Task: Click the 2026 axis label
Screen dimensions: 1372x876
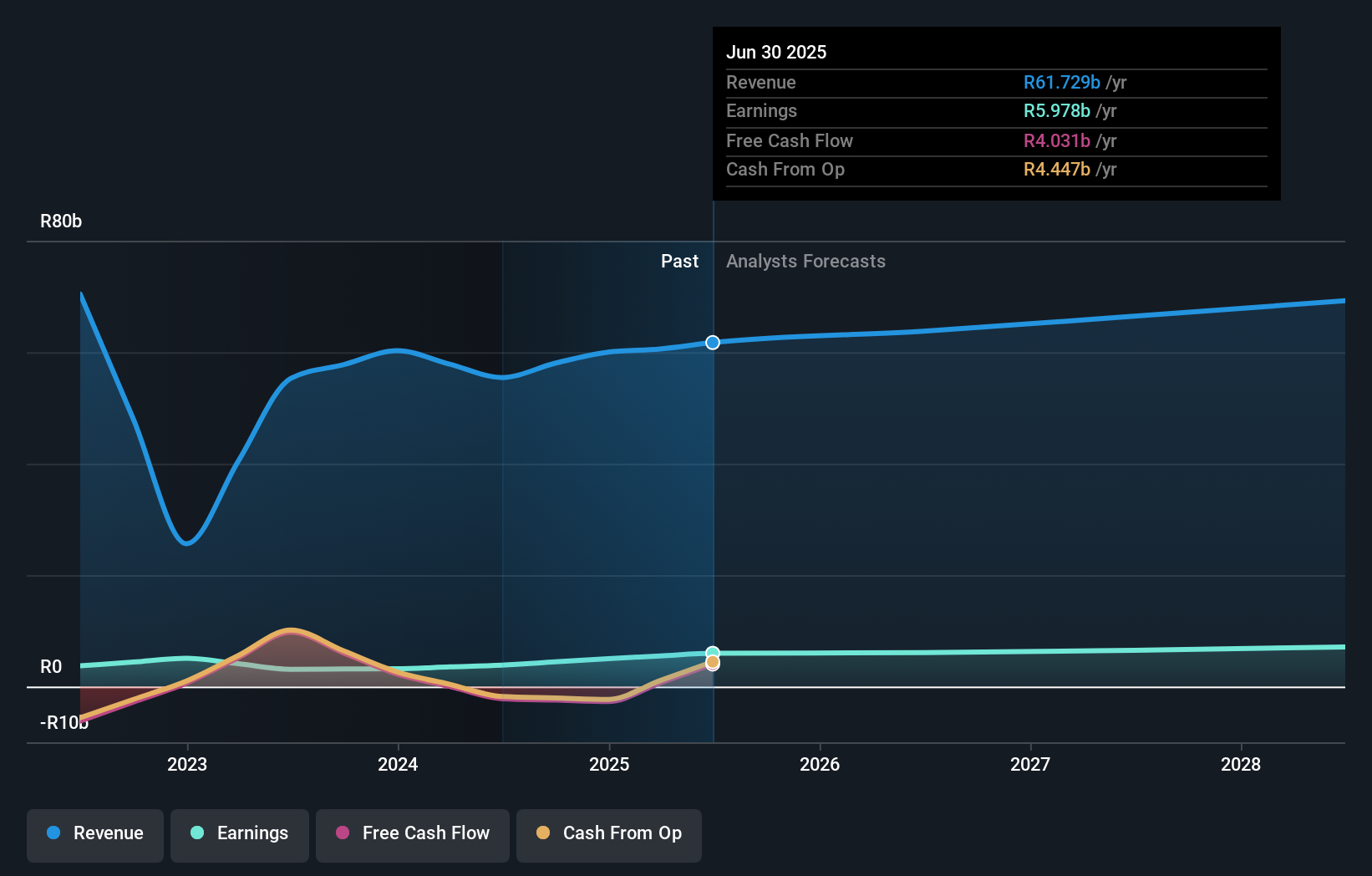Action: pyautogui.click(x=821, y=764)
